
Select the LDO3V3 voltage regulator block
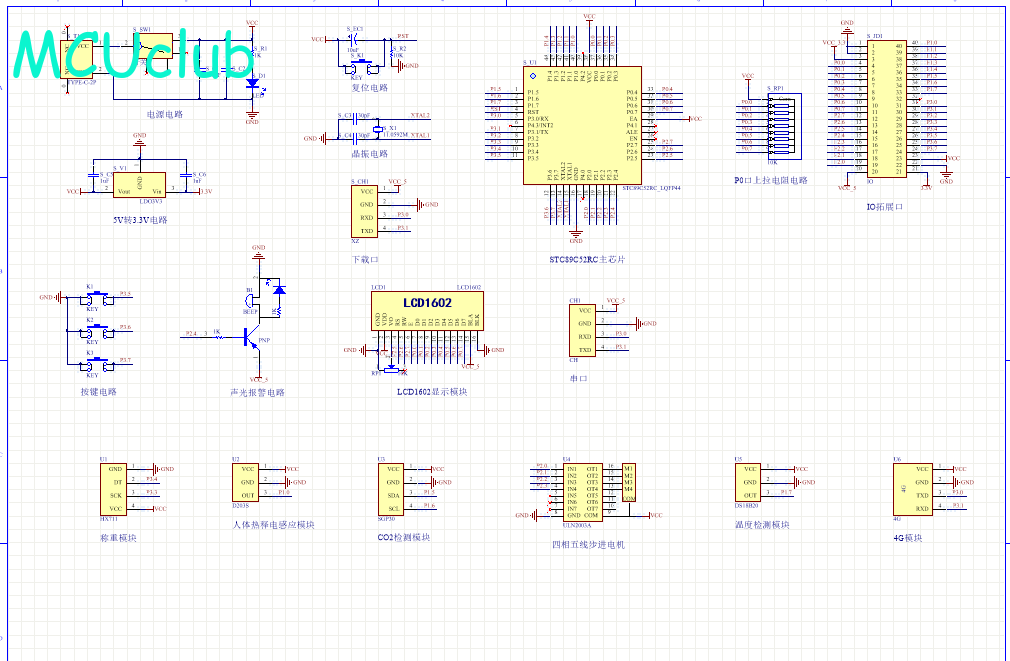click(138, 183)
